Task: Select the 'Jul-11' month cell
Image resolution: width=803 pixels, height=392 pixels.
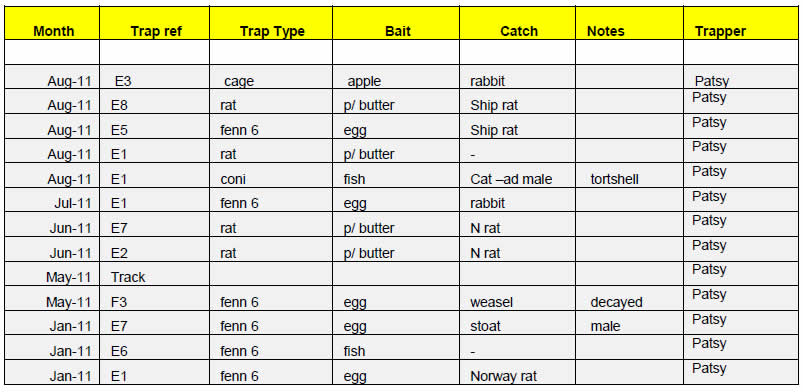Action: coord(52,200)
